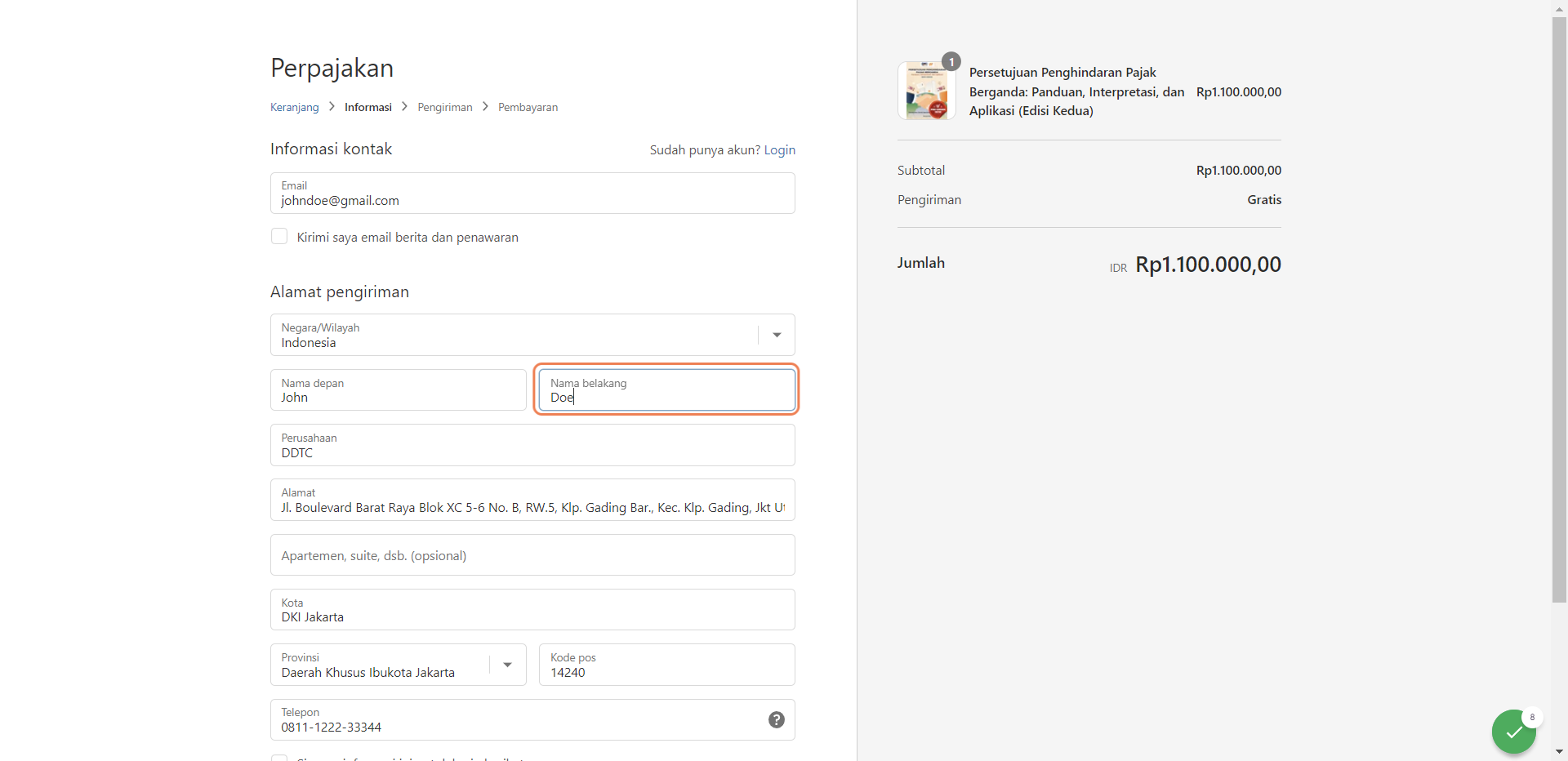Click the 'Gratis' shipping value
This screenshot has width=1568, height=761.
[x=1264, y=199]
